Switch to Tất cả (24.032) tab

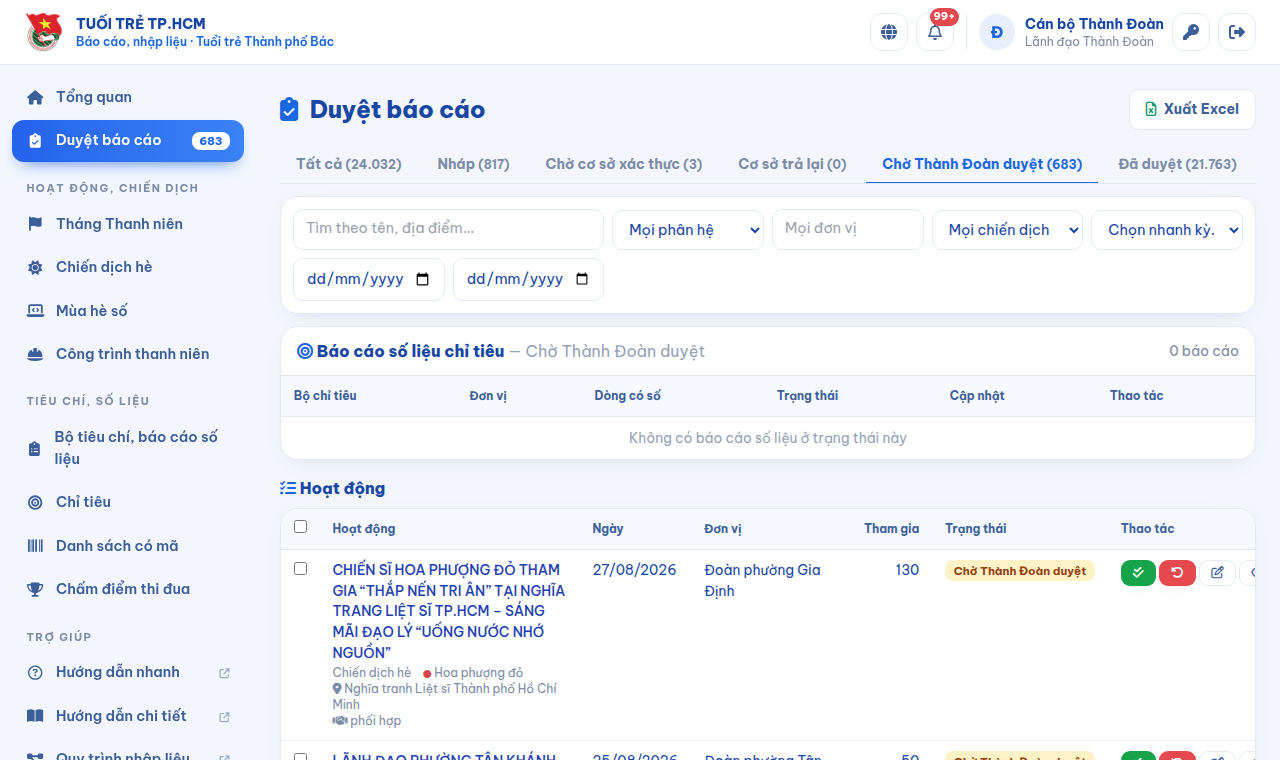349,164
